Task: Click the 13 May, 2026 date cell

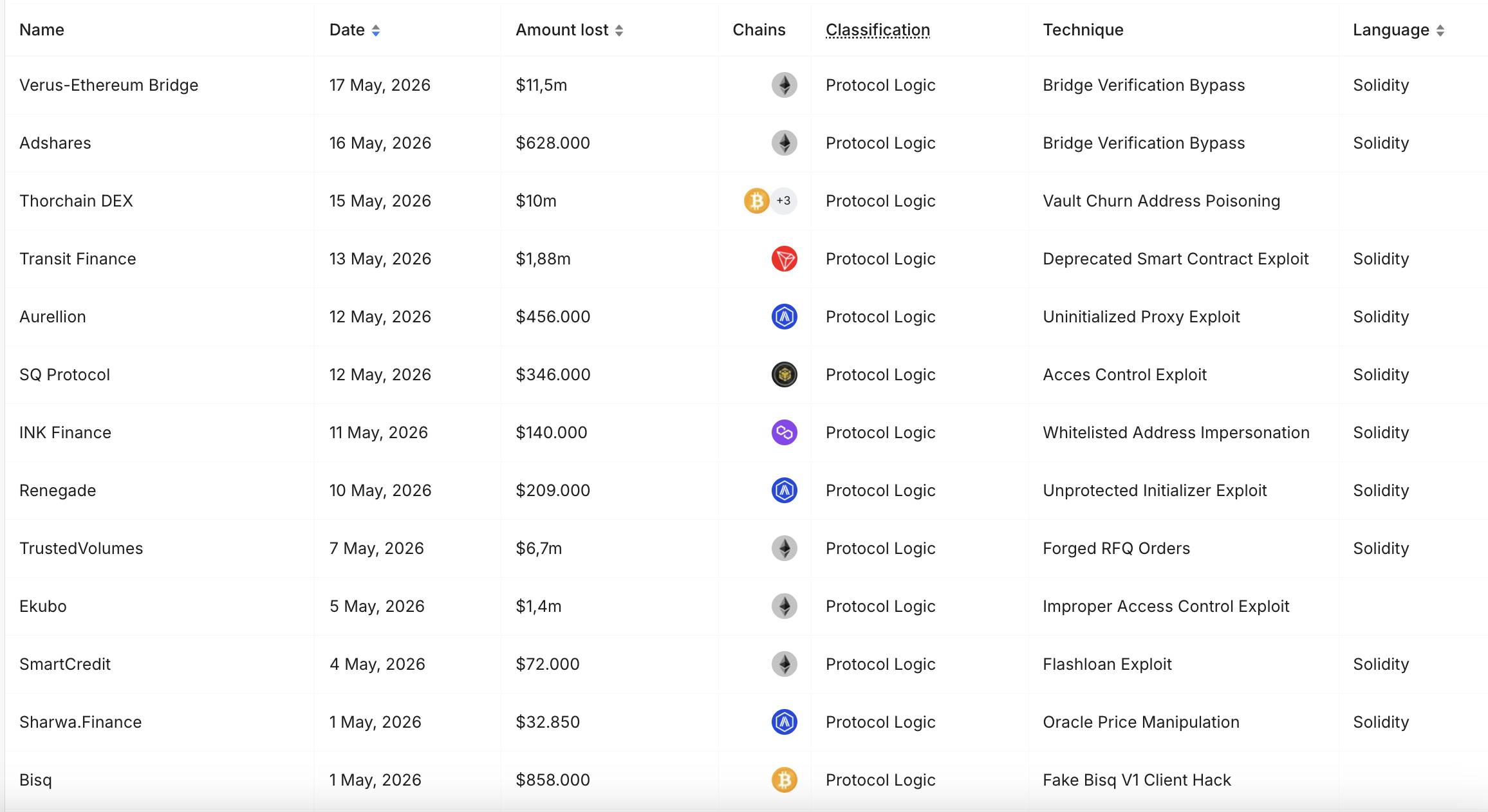Action: tap(380, 259)
